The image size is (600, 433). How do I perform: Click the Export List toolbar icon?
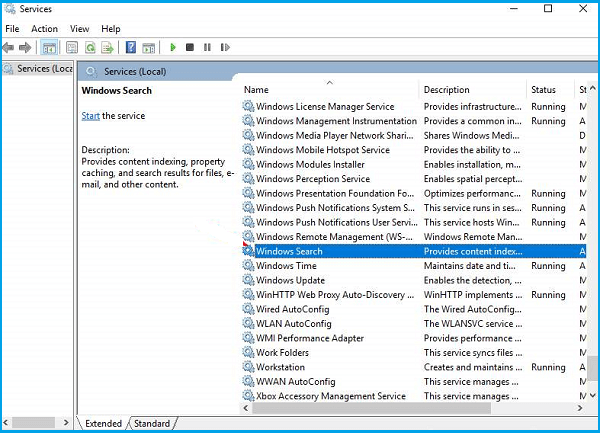108,47
